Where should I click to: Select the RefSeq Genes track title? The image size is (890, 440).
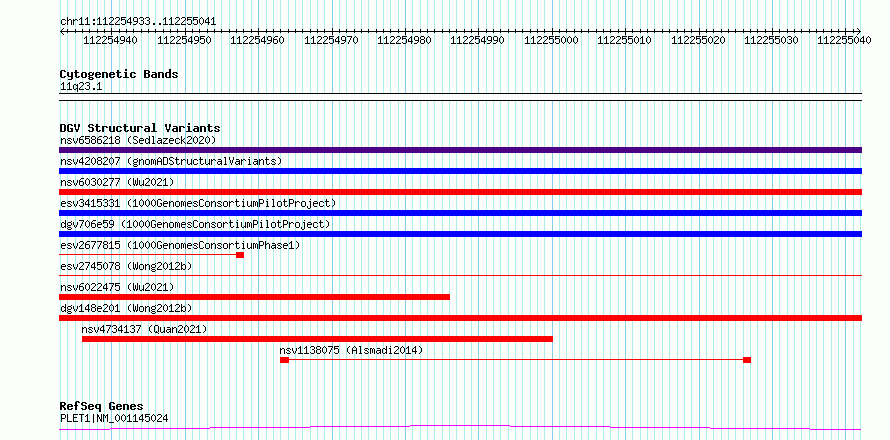(x=102, y=407)
